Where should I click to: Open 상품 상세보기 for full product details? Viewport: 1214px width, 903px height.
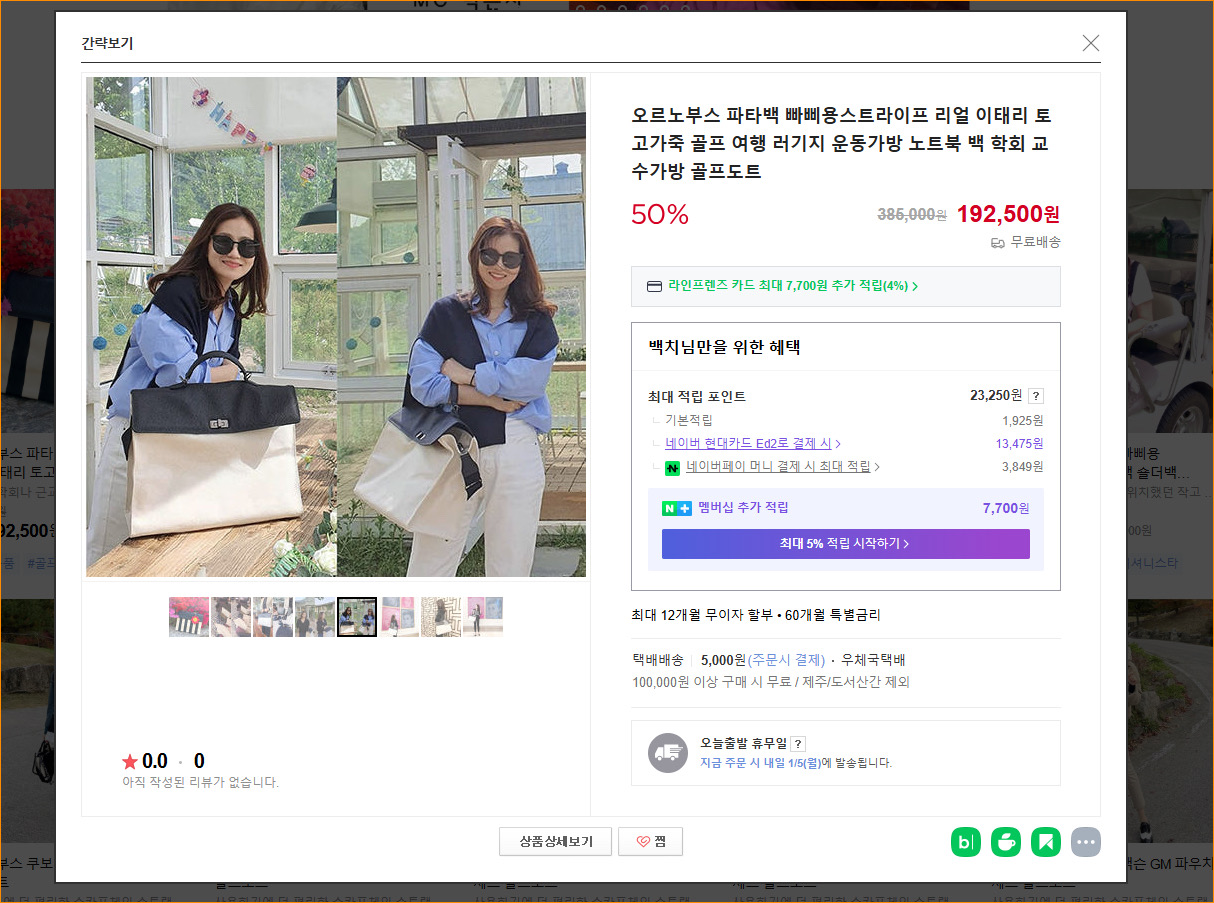556,841
